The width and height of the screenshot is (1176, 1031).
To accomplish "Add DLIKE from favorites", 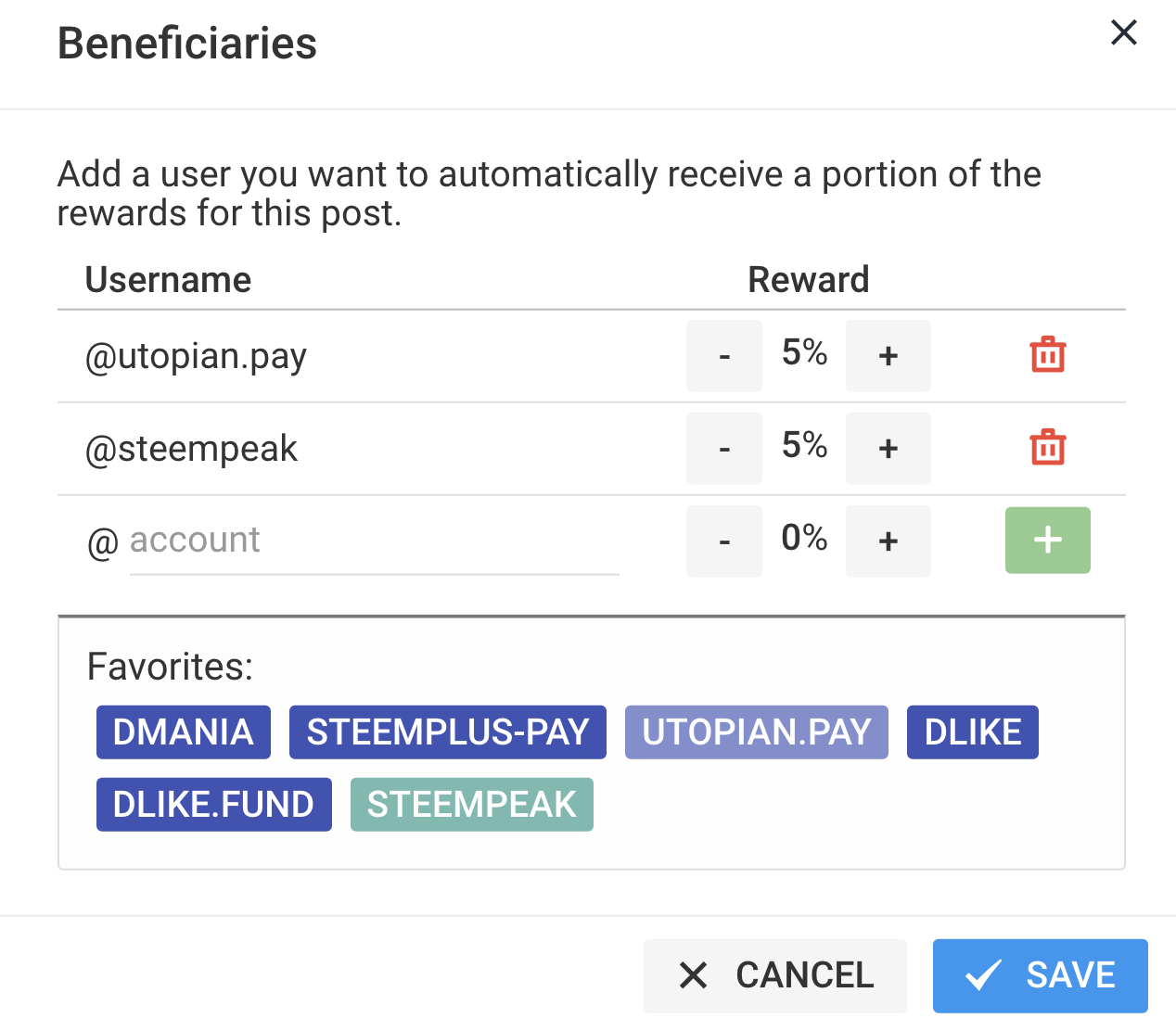I will tap(973, 732).
